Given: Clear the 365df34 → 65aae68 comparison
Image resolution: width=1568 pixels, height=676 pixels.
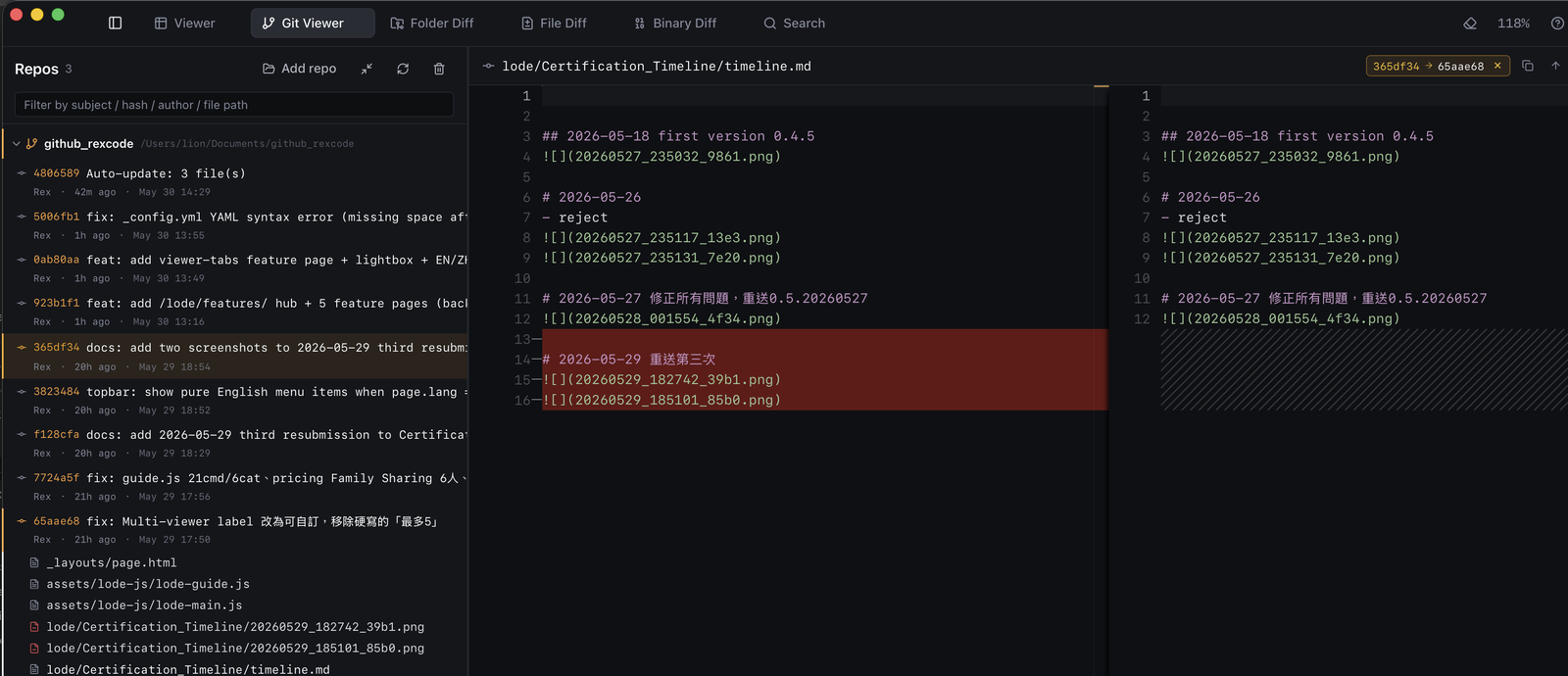Looking at the screenshot, I should point(1497,66).
